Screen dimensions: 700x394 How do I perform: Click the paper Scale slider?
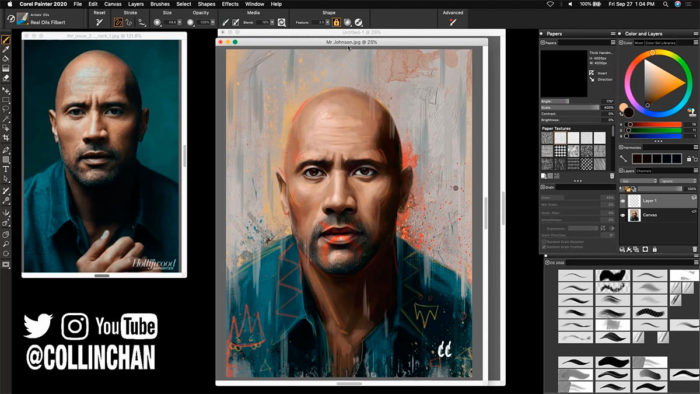pos(570,108)
